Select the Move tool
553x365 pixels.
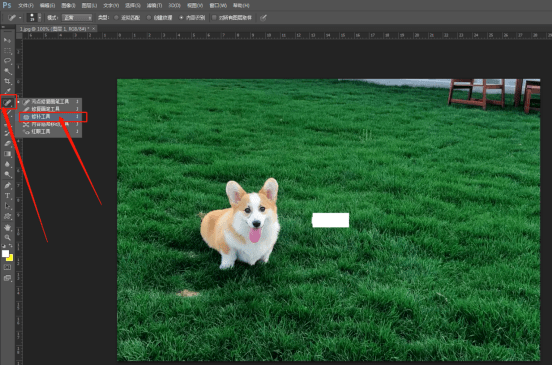pos(7,40)
